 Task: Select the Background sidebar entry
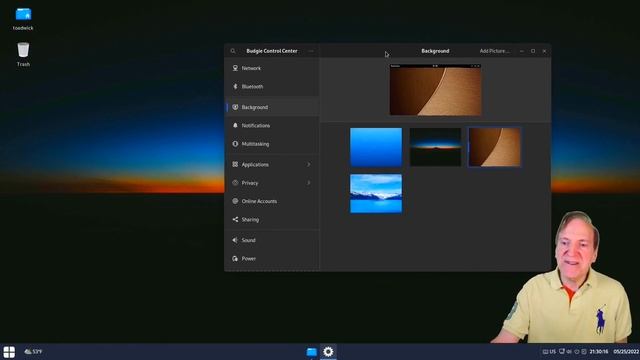[272, 107]
